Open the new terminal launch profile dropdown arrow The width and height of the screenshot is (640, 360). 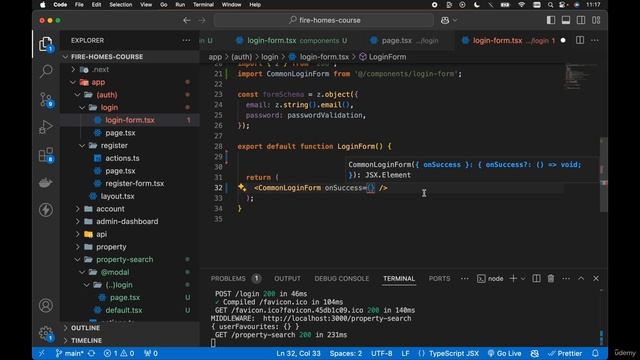pyautogui.click(x=523, y=278)
